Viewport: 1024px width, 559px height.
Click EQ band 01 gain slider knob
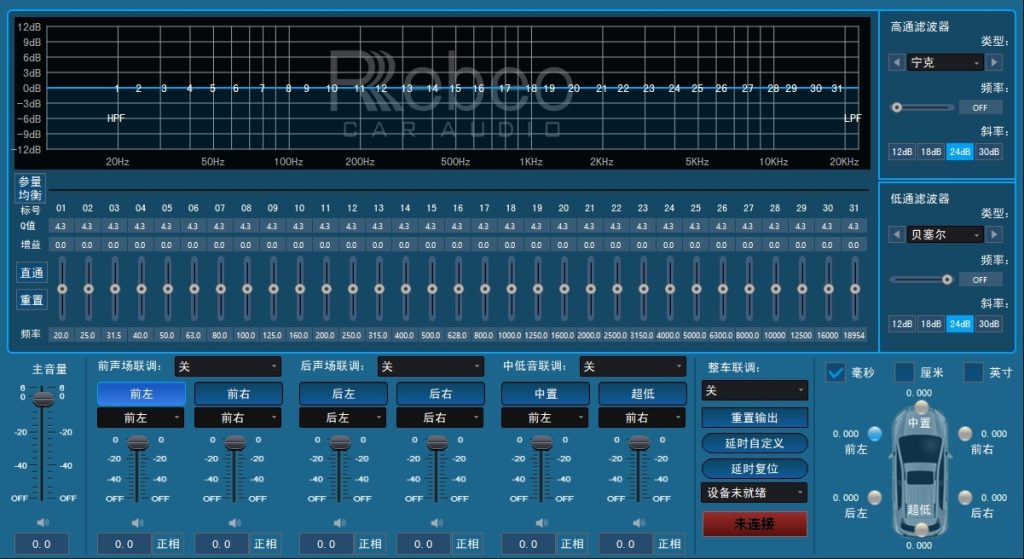(62, 289)
